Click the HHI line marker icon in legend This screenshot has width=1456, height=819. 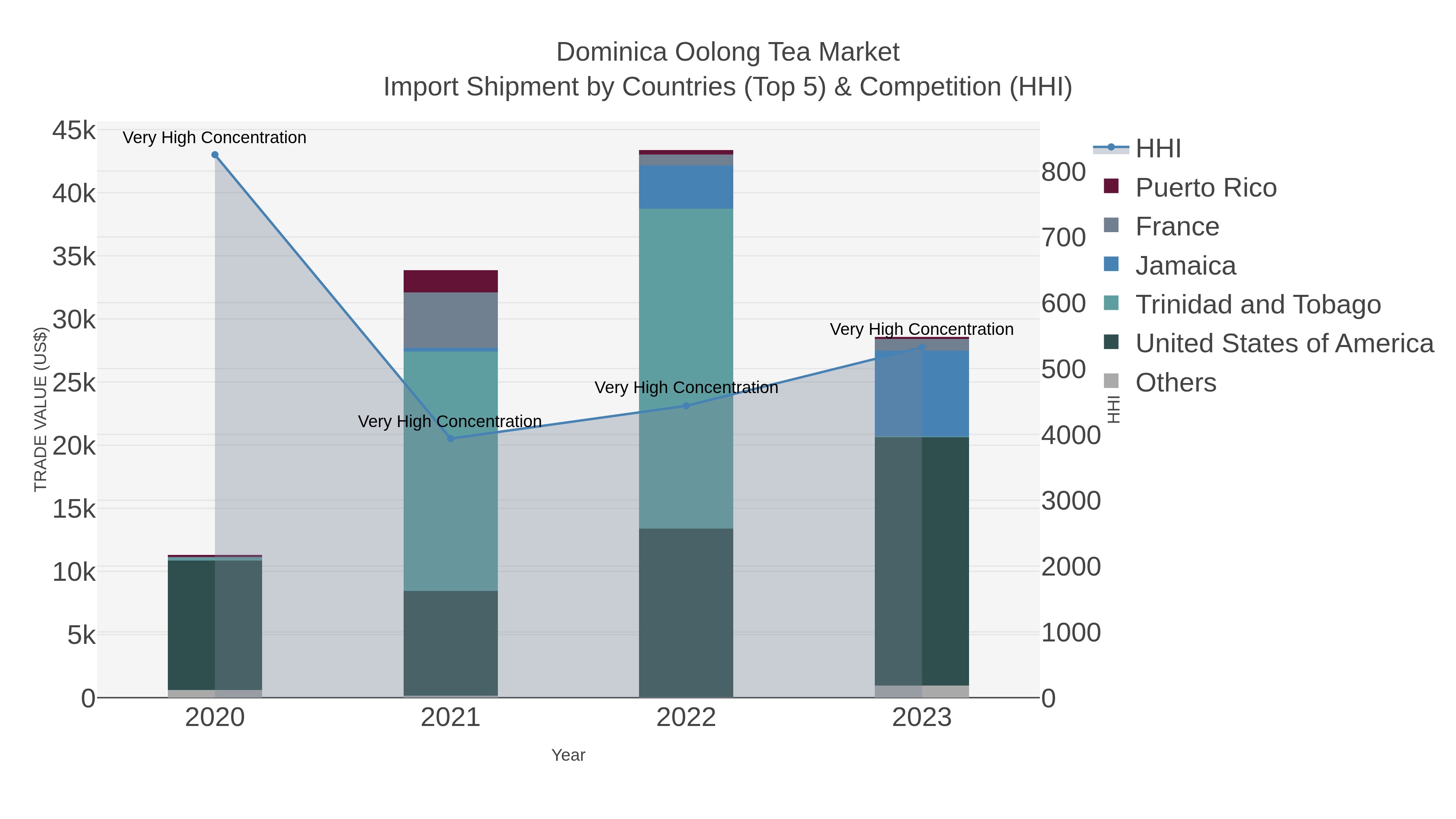tap(1111, 148)
